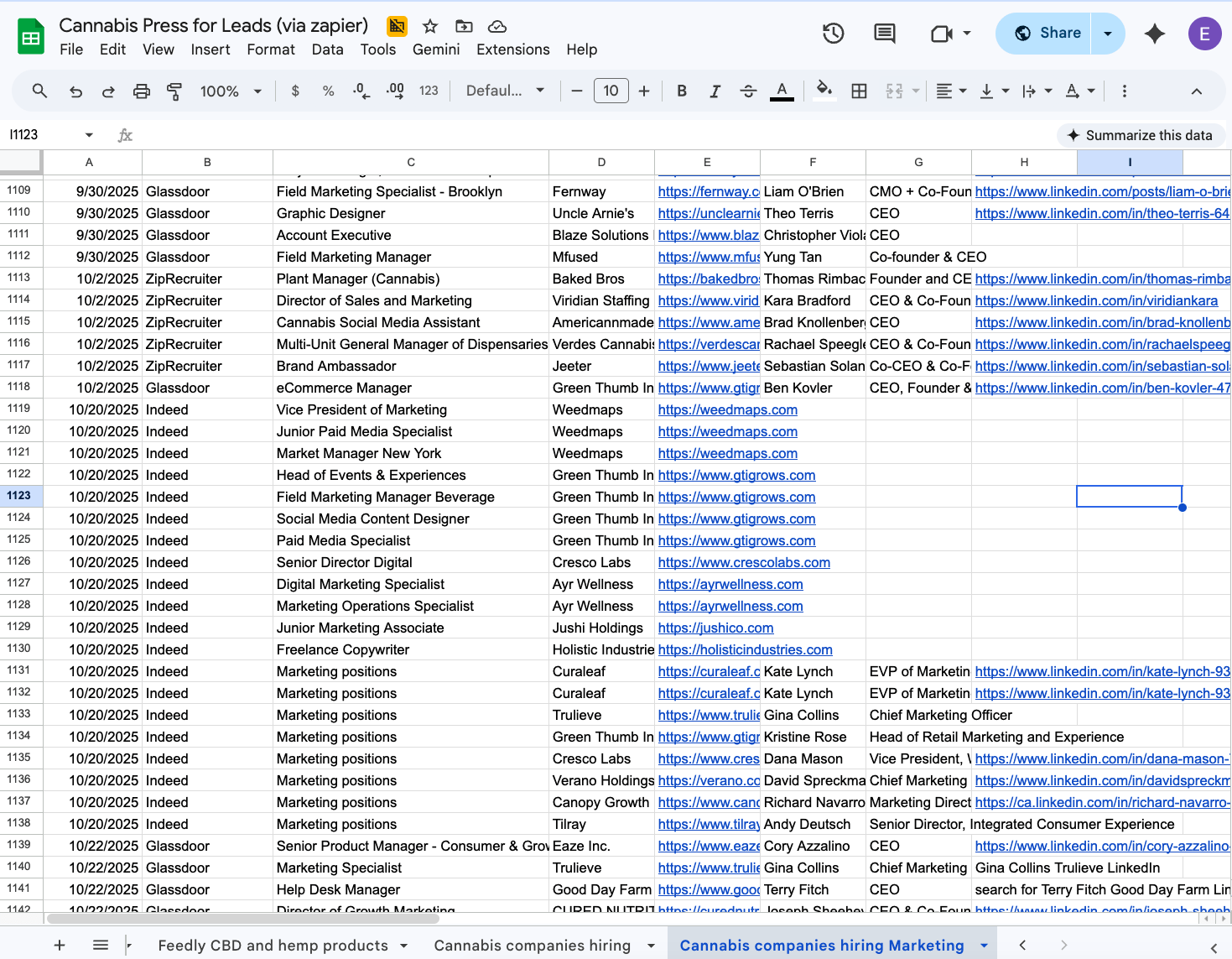Viewport: 1232px width, 959px height.
Task: Open the font family dropdown
Action: pyautogui.click(x=506, y=91)
